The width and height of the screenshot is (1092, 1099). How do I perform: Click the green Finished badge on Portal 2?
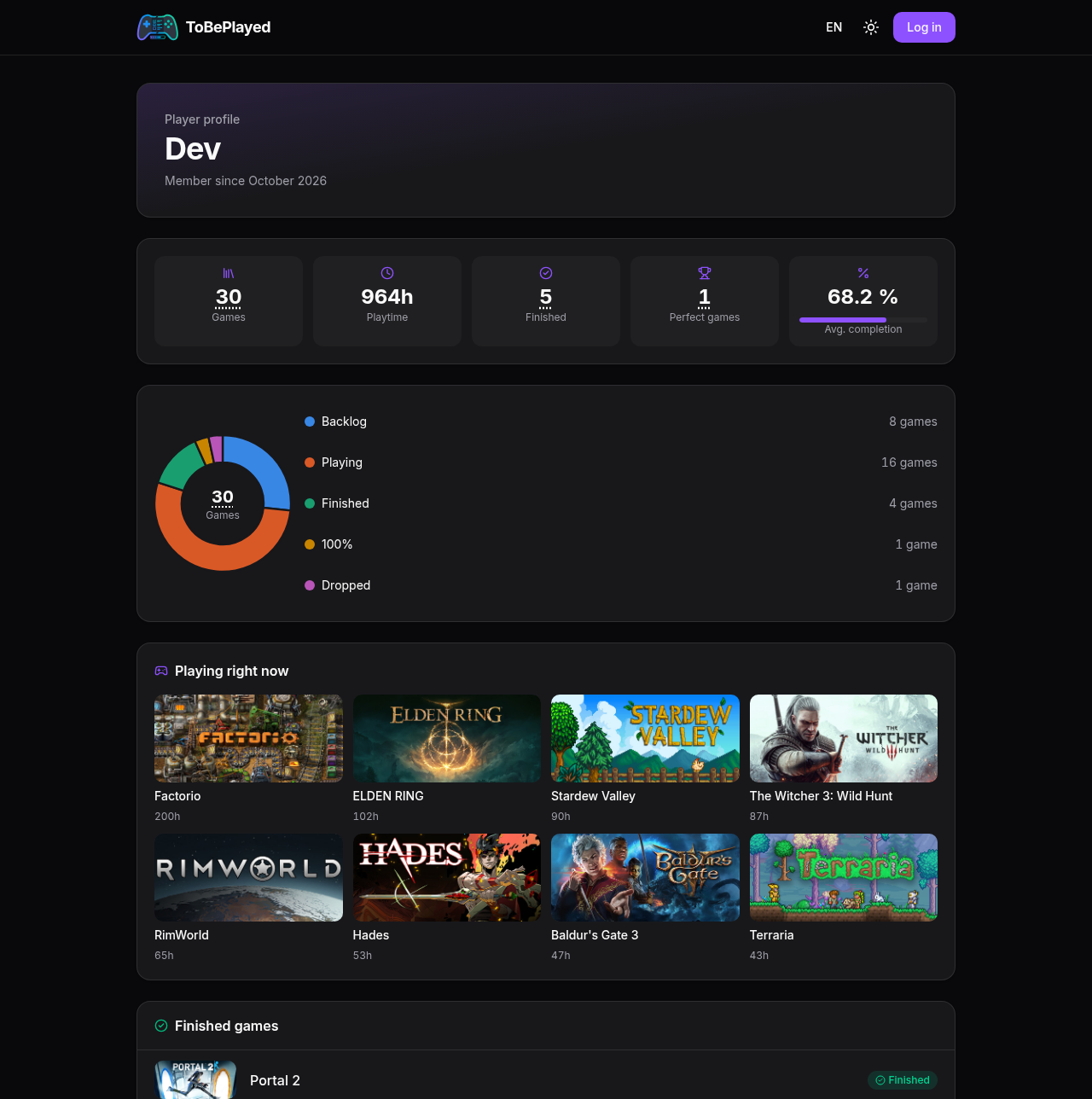click(903, 1080)
